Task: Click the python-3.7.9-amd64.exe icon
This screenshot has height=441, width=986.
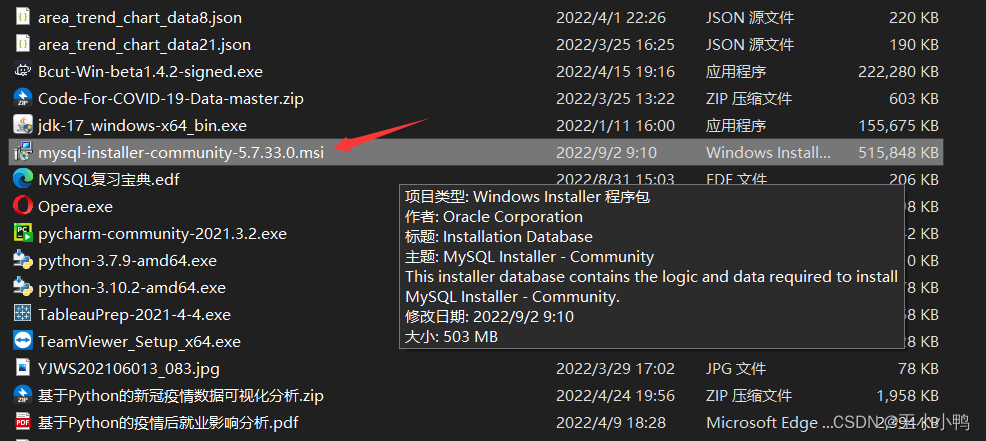Action: 23,260
